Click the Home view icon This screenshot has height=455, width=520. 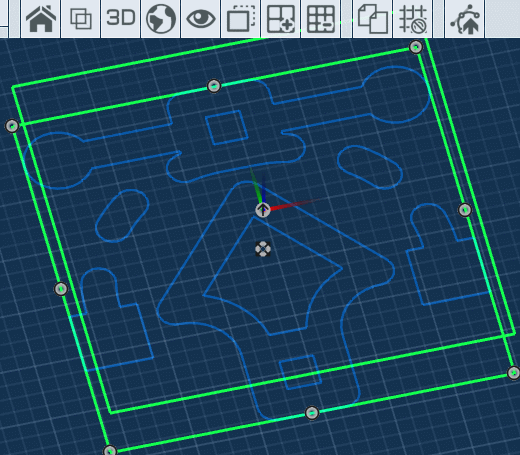tap(41, 19)
